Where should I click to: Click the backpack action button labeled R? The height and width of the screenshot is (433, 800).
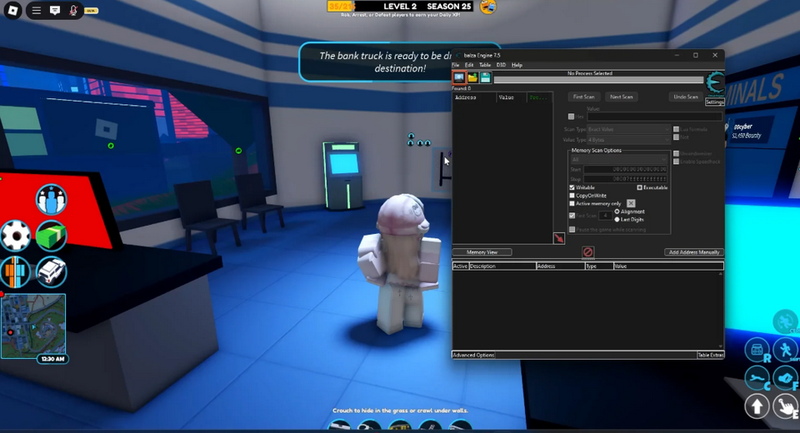click(x=757, y=350)
